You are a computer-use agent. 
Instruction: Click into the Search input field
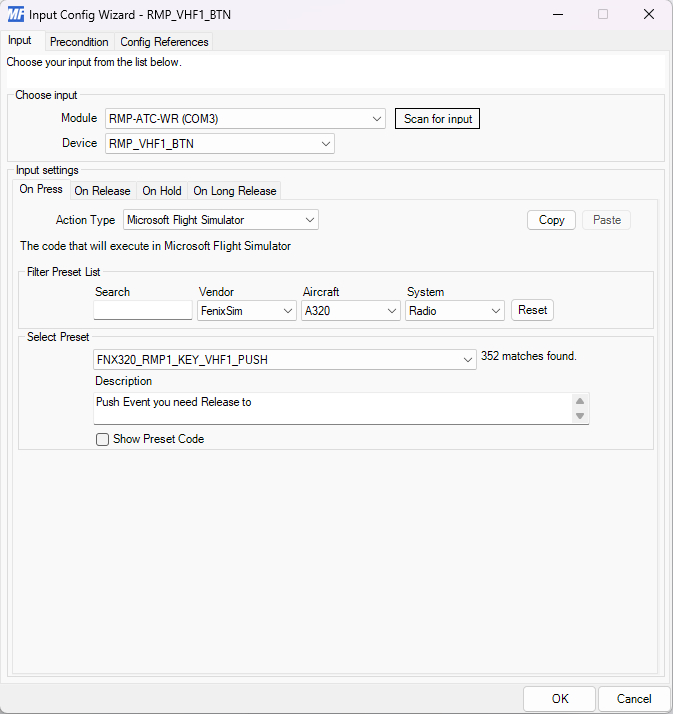click(143, 311)
